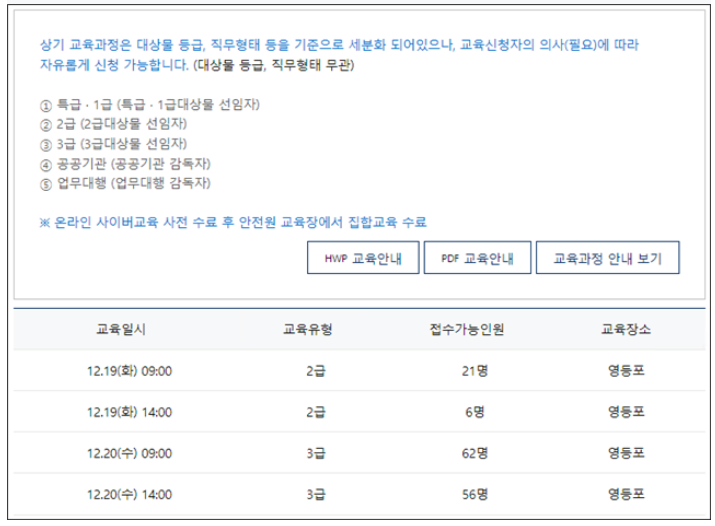Click the 2급 (2급대상물 선임자) list item

[113, 124]
